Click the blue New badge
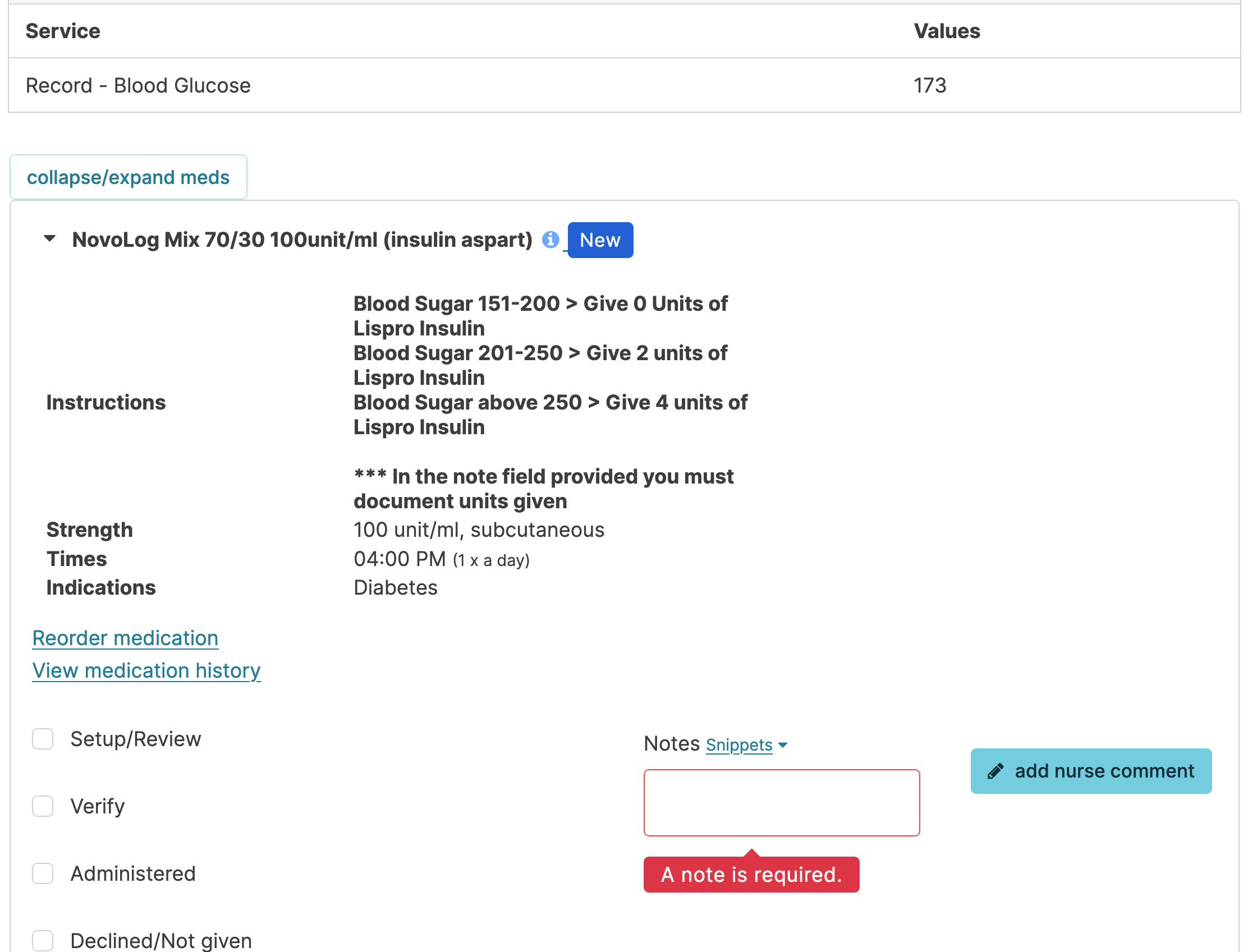1248x952 pixels. coord(600,240)
